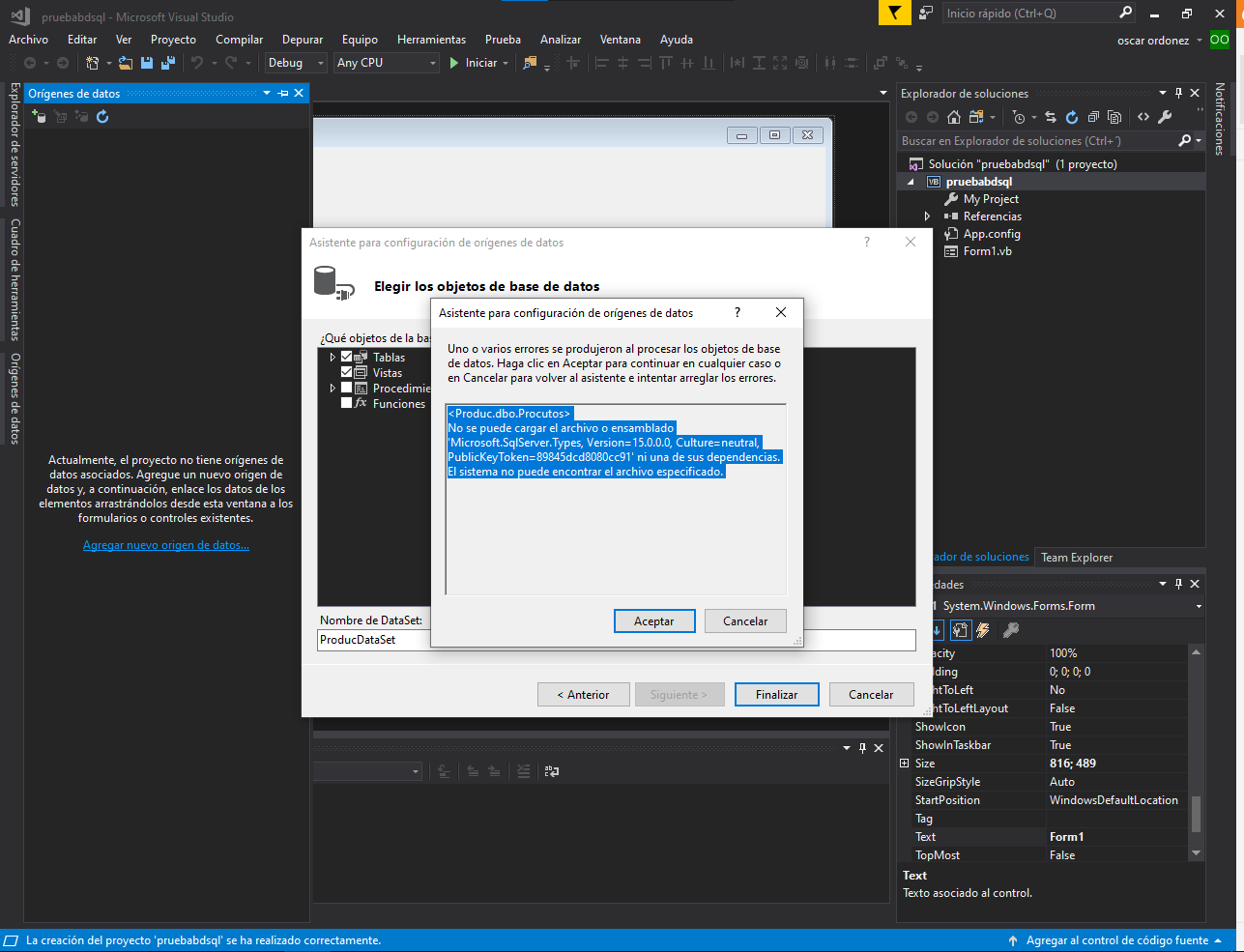Refresh the Explorador de soluciones
The width and height of the screenshot is (1244, 952).
tap(1072, 117)
